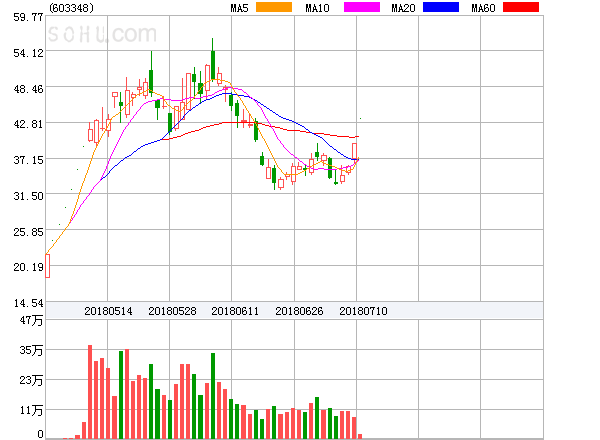Image resolution: width=600 pixels, height=440 pixels.
Task: Click the orange MA5 legend swatch
Action: [x=275, y=8]
